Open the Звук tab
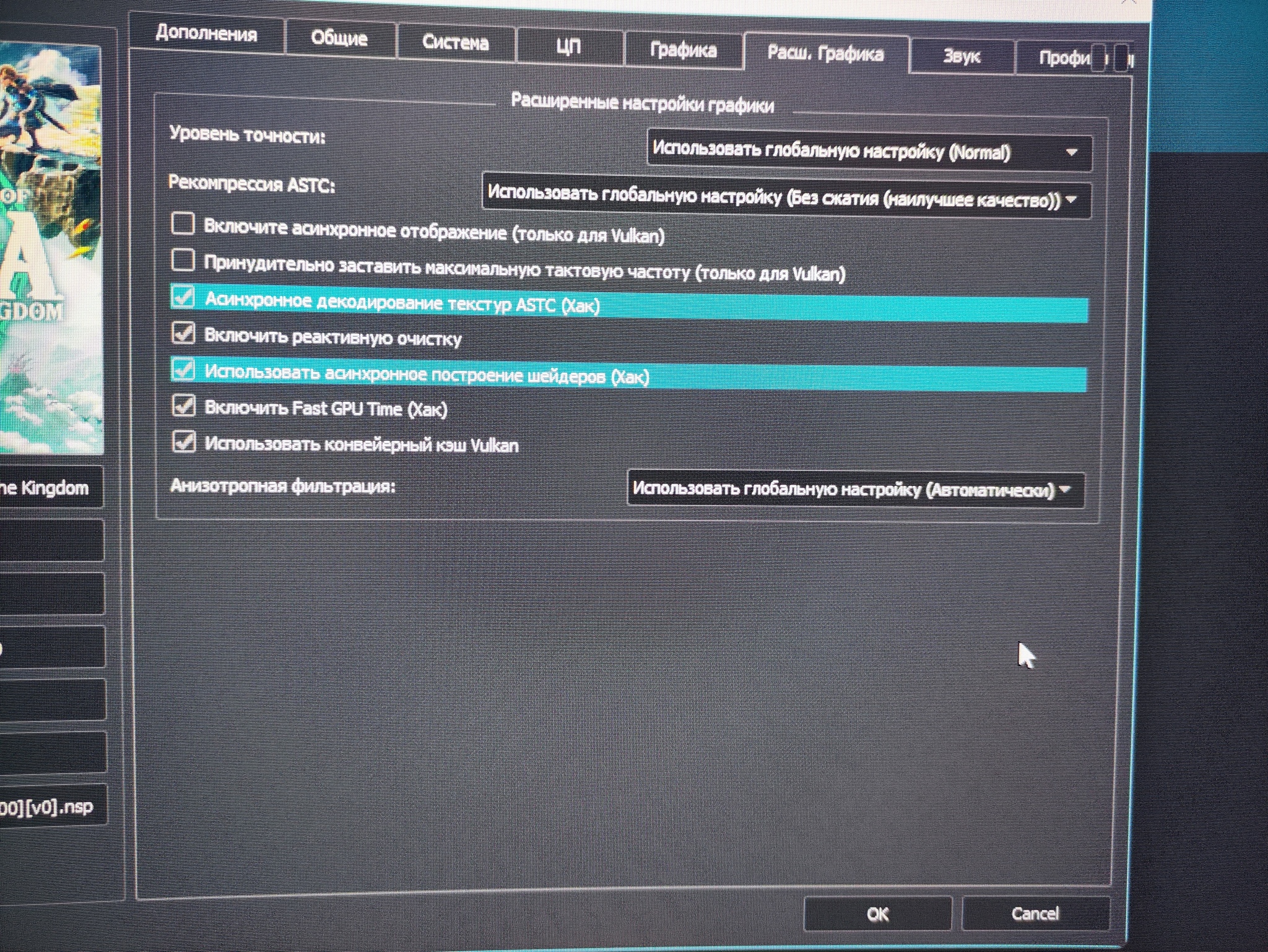The width and height of the screenshot is (1268, 952). click(x=962, y=56)
